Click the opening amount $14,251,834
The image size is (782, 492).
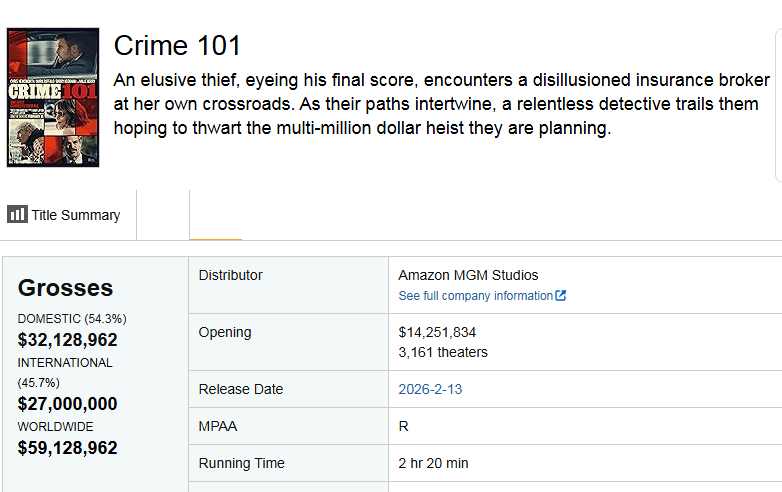[437, 332]
